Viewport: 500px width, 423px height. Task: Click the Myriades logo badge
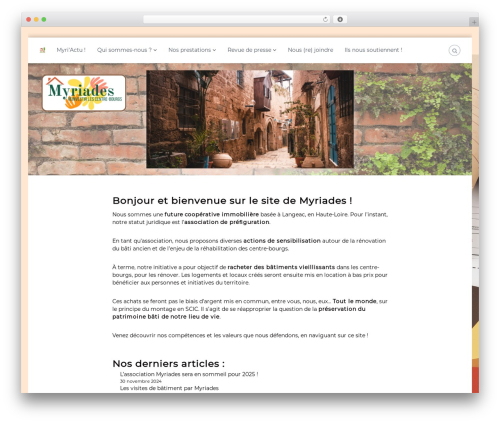84,93
